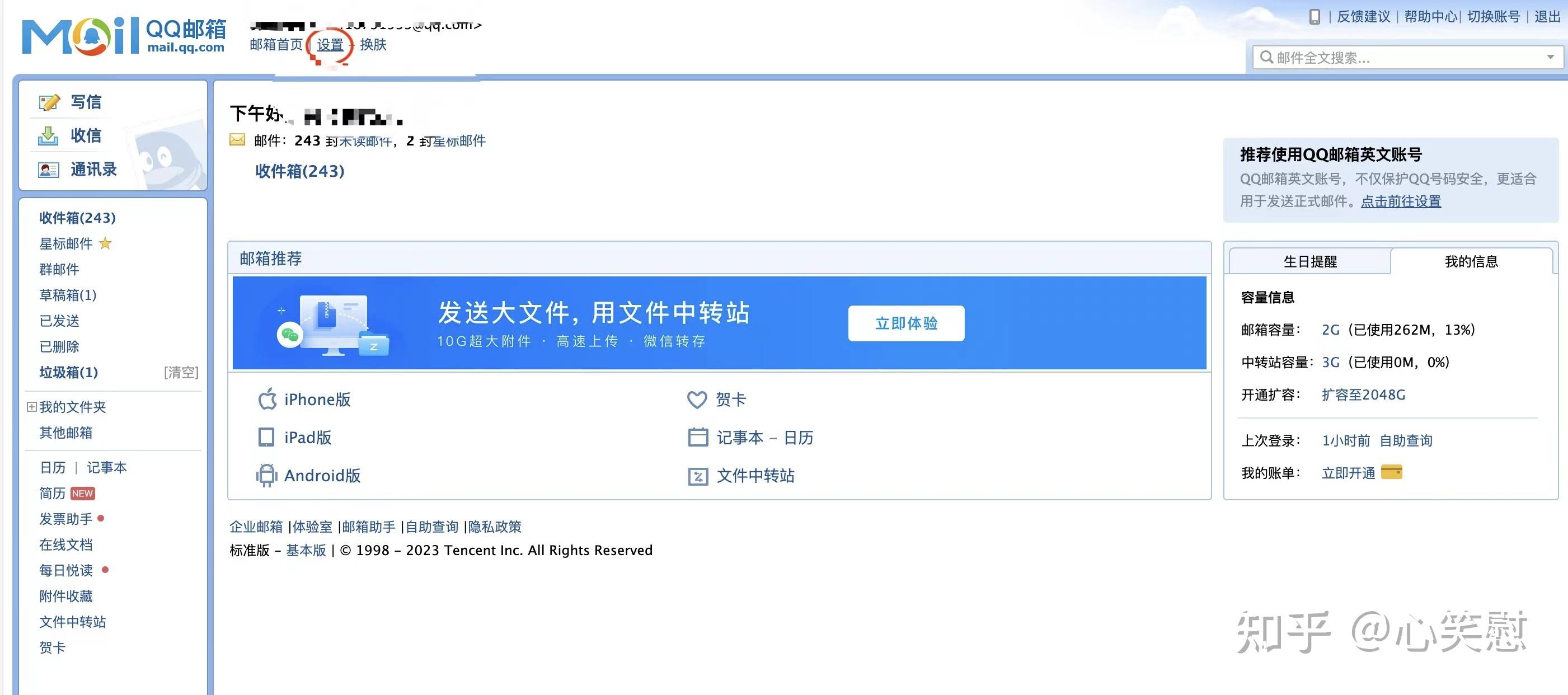Open 设置 in top navigation
Image resolution: width=1568 pixels, height=695 pixels.
330,45
